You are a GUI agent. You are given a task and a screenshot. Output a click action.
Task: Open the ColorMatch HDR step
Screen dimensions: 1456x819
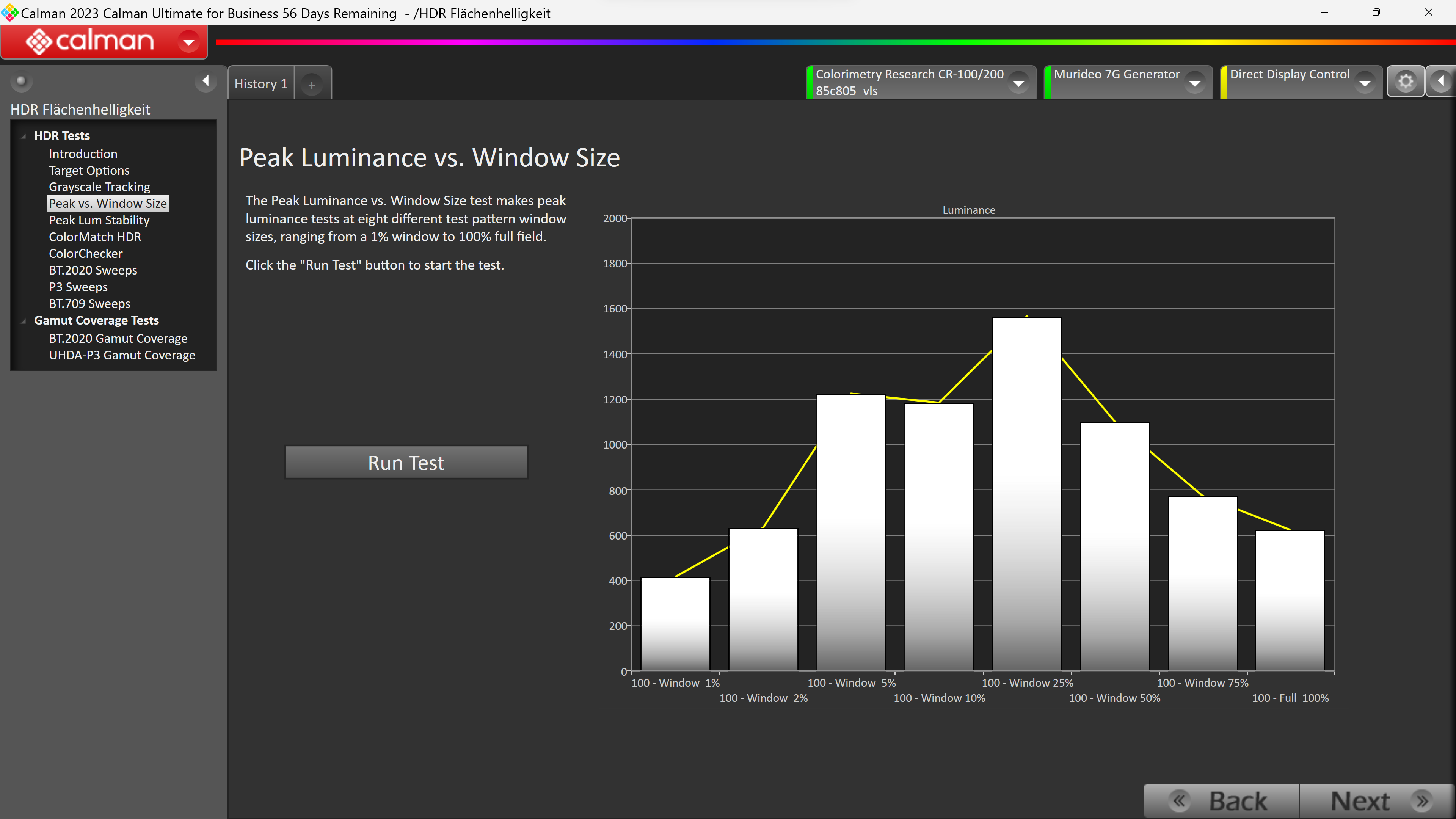94,237
